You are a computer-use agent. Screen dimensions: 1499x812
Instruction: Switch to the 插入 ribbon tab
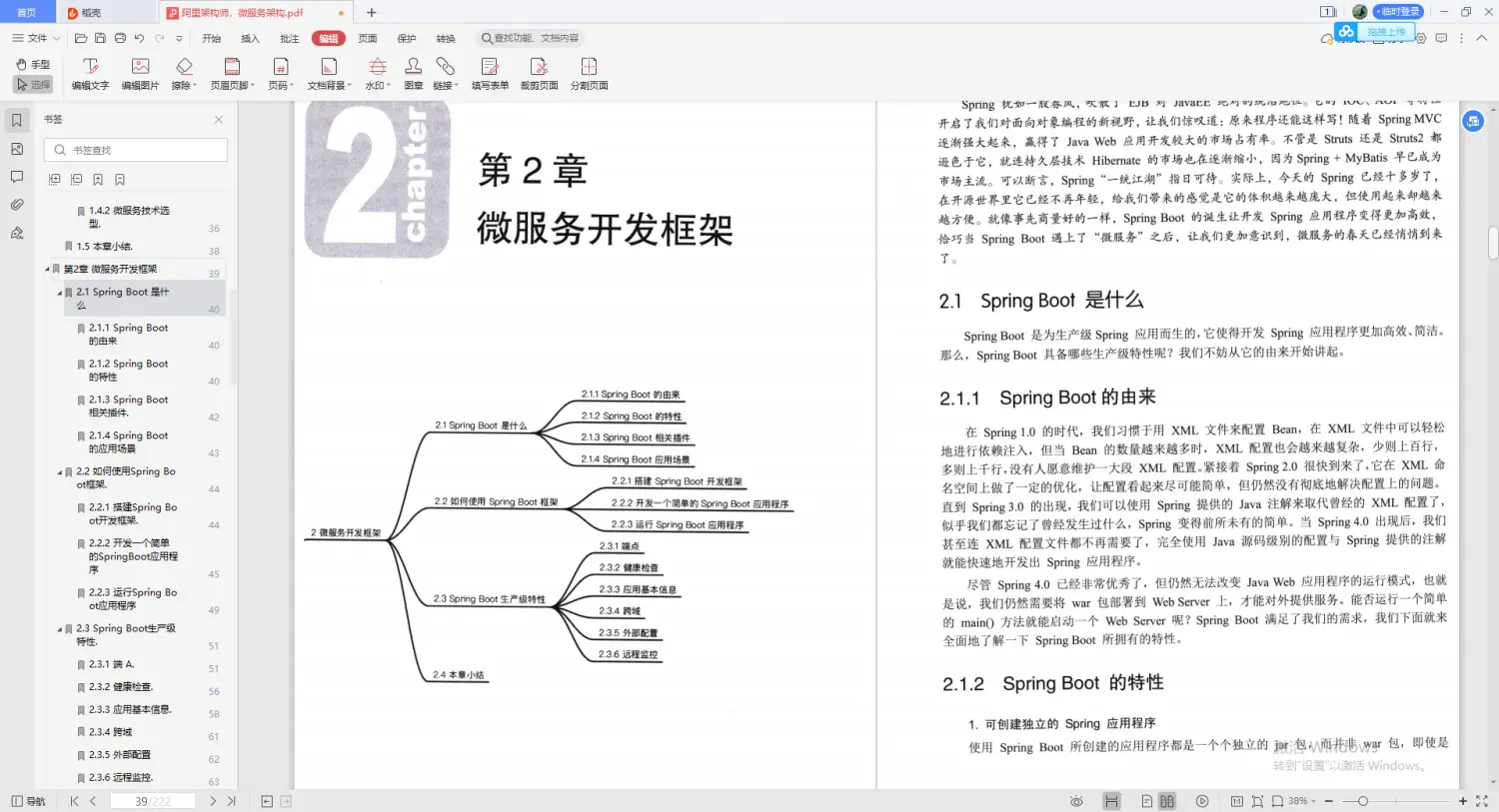250,39
